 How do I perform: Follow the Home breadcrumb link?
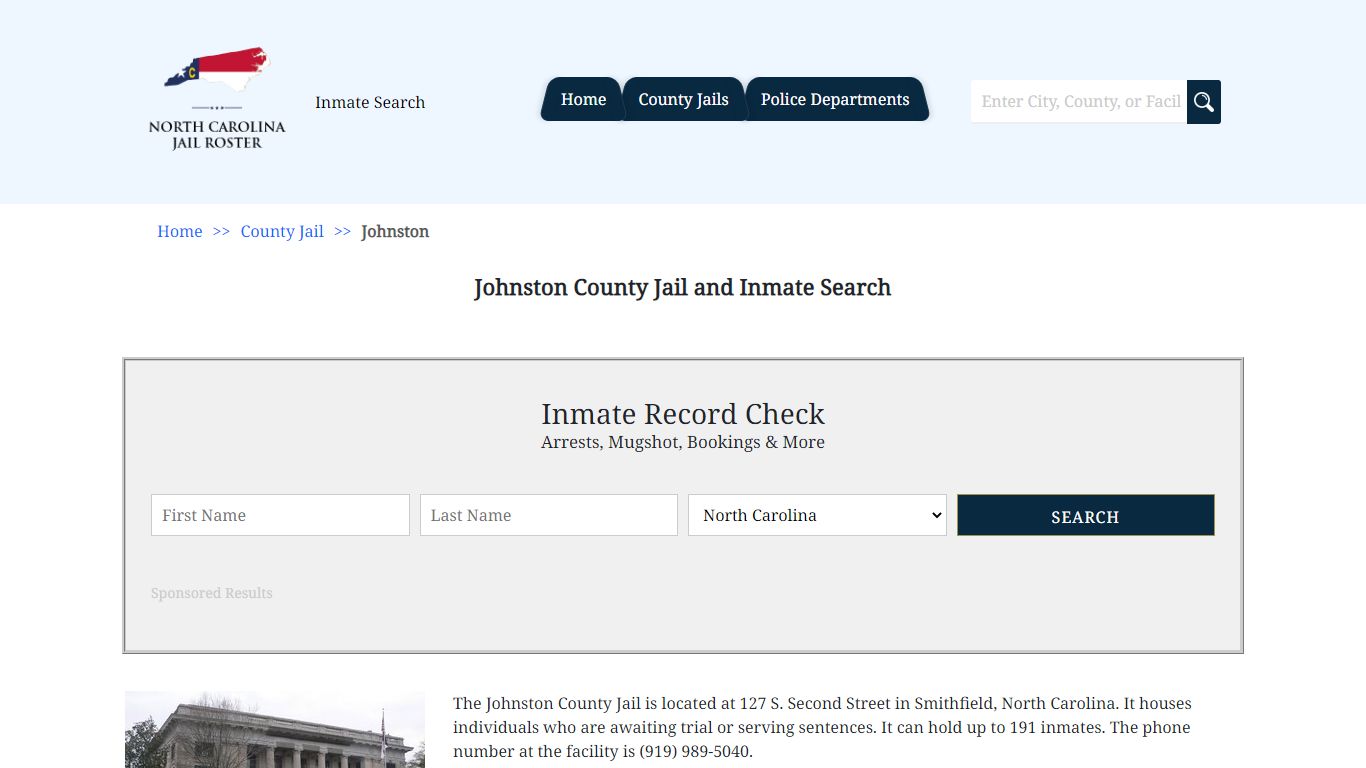pos(180,231)
